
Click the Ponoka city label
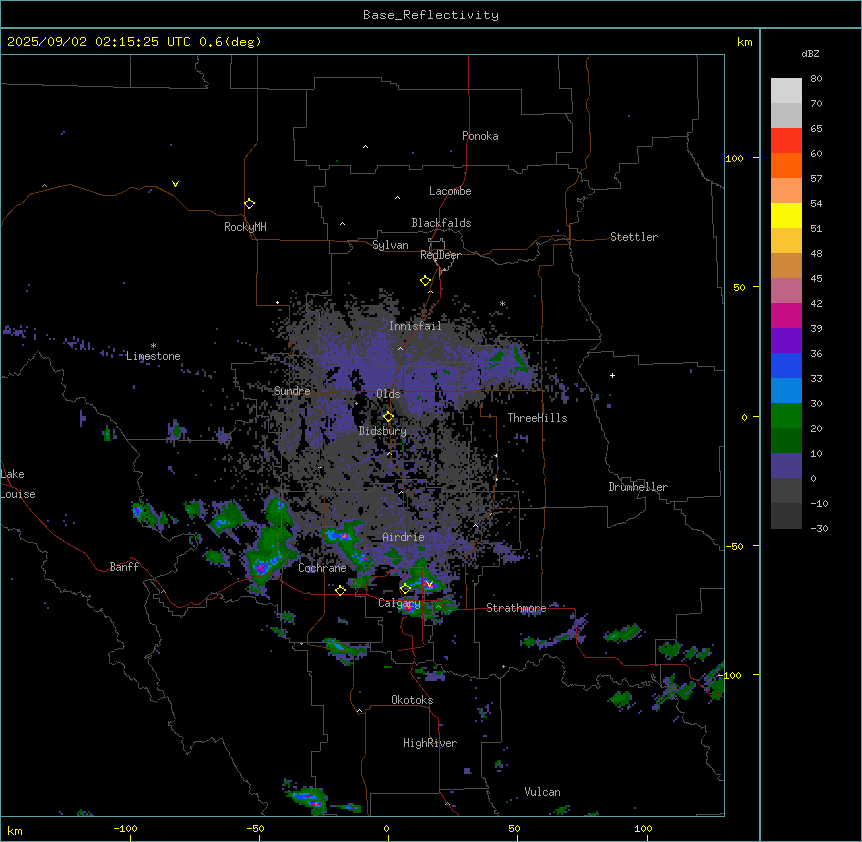coord(480,136)
